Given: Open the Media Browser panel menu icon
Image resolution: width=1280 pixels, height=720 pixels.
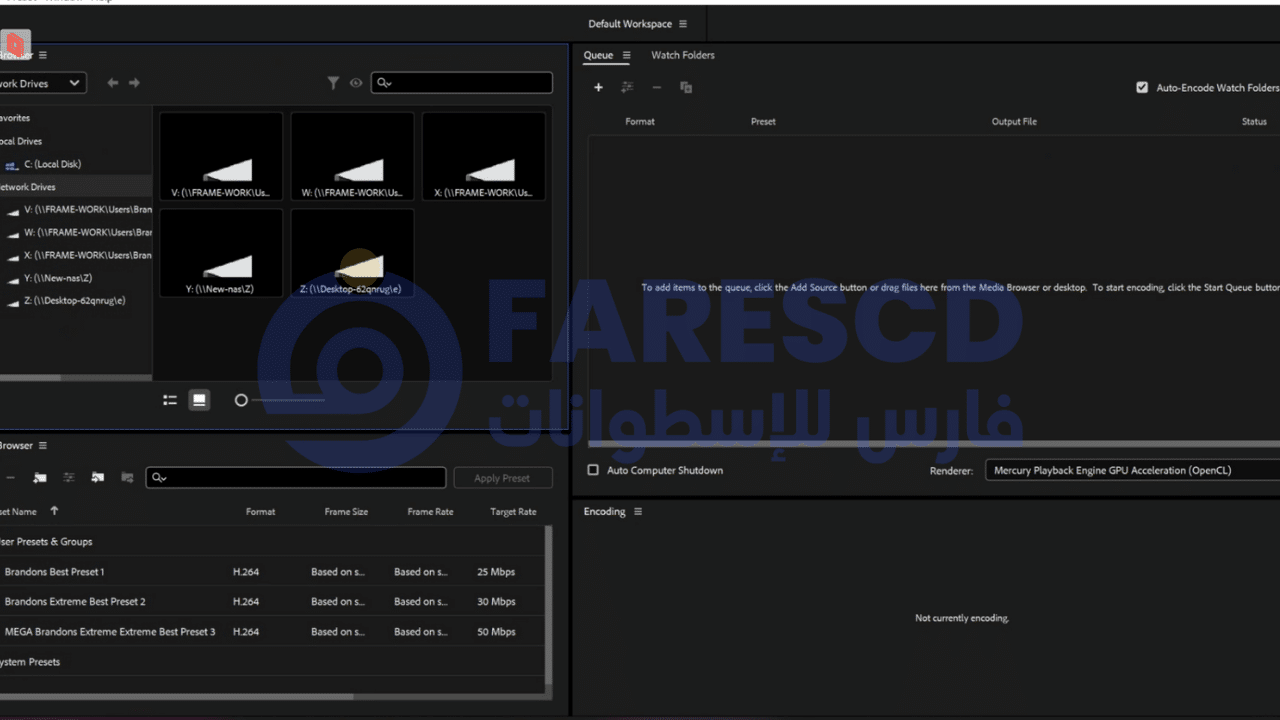Looking at the screenshot, I should click(42, 55).
